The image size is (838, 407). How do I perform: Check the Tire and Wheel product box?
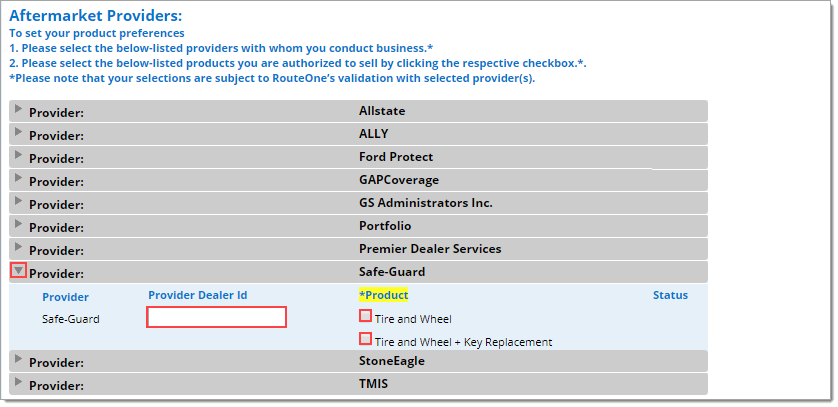click(366, 316)
